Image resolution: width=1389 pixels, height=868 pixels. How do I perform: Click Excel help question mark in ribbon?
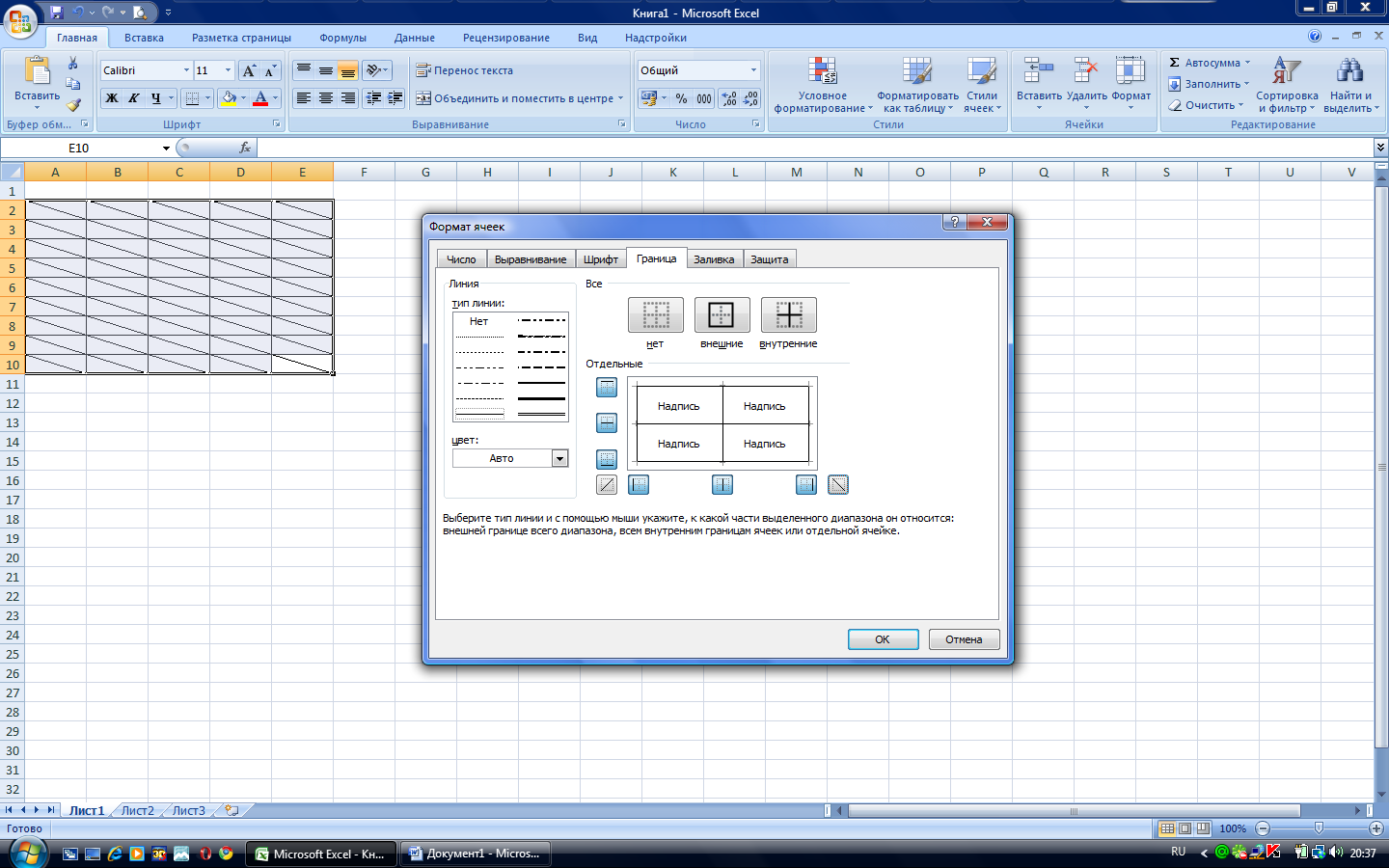point(1315,37)
